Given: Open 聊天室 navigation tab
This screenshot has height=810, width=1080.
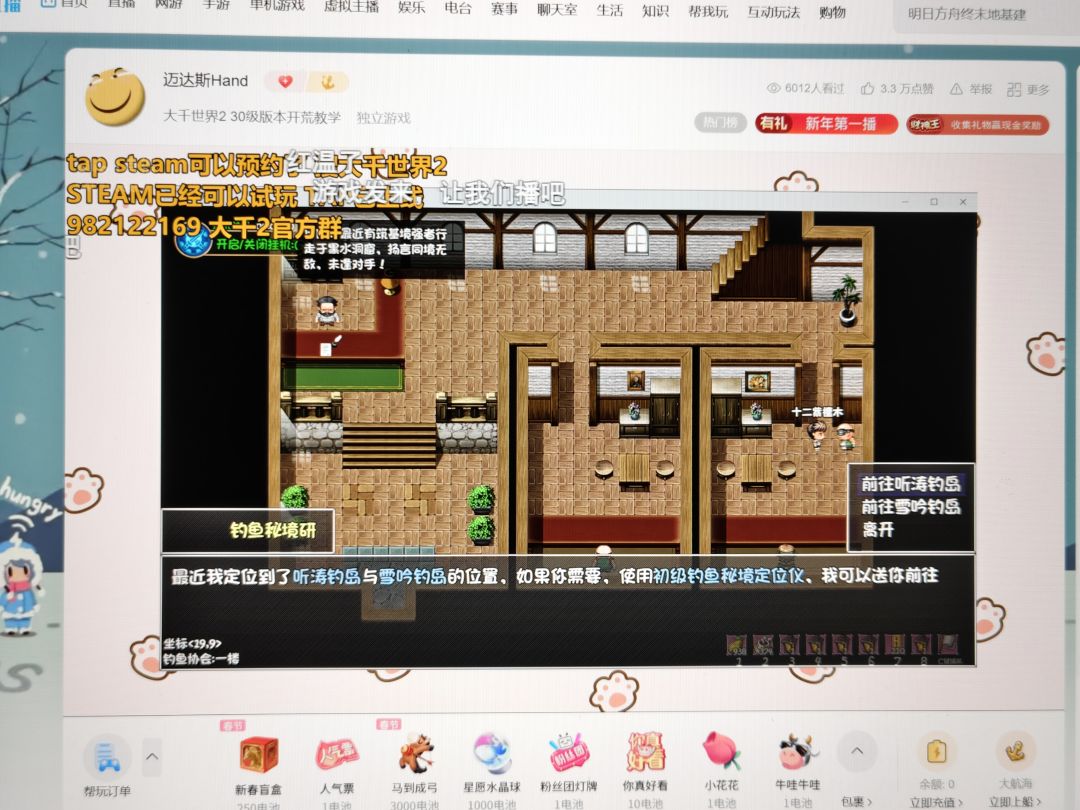Looking at the screenshot, I should tap(557, 10).
